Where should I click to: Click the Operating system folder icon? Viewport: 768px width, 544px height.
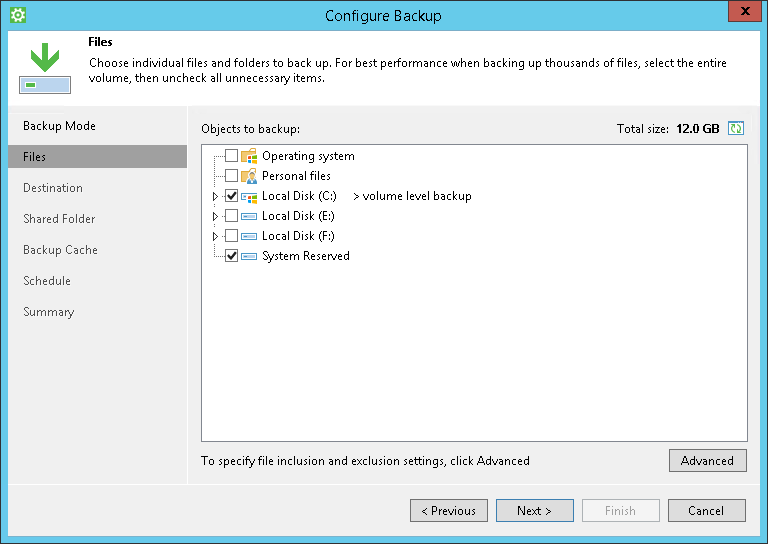click(249, 156)
